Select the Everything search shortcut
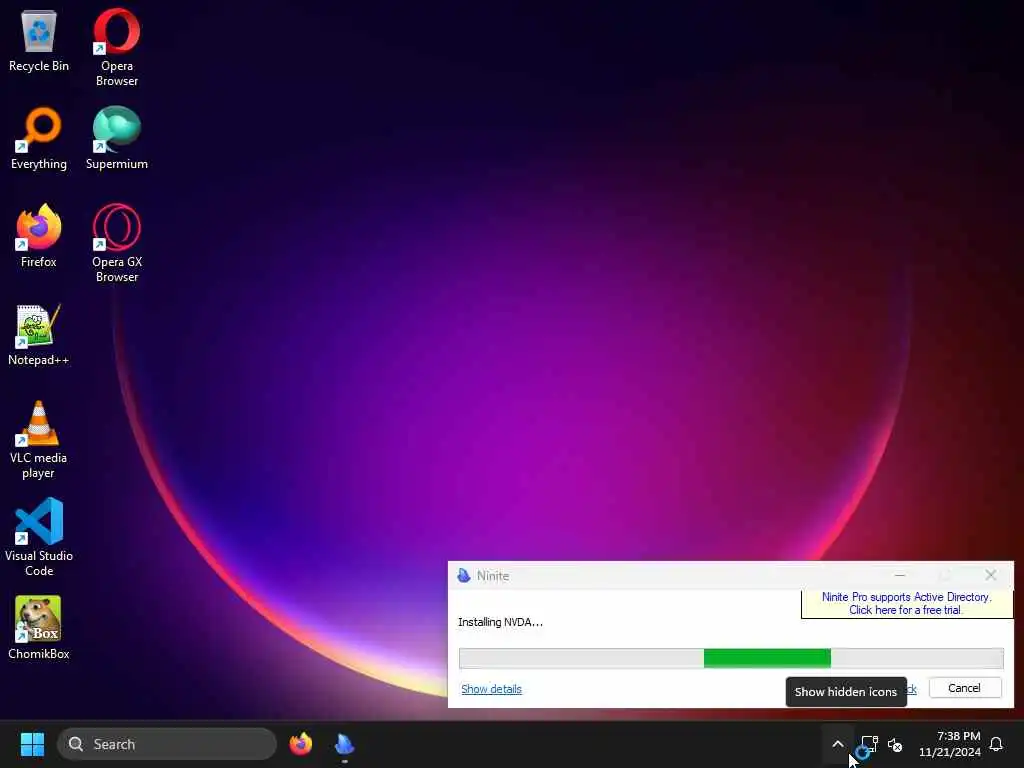This screenshot has width=1024, height=768. 39,139
